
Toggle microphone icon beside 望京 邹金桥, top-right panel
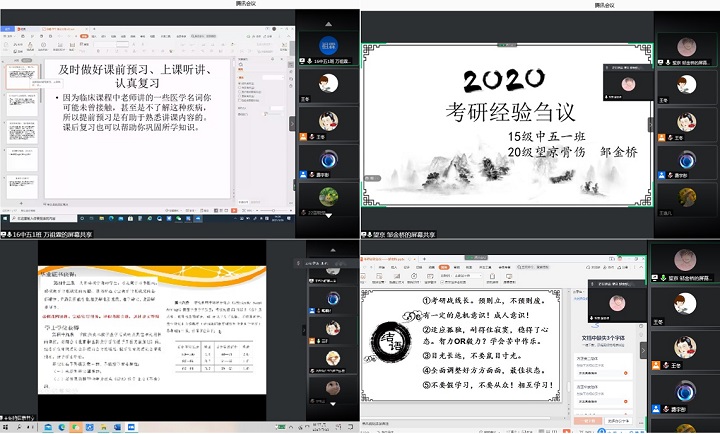668,60
